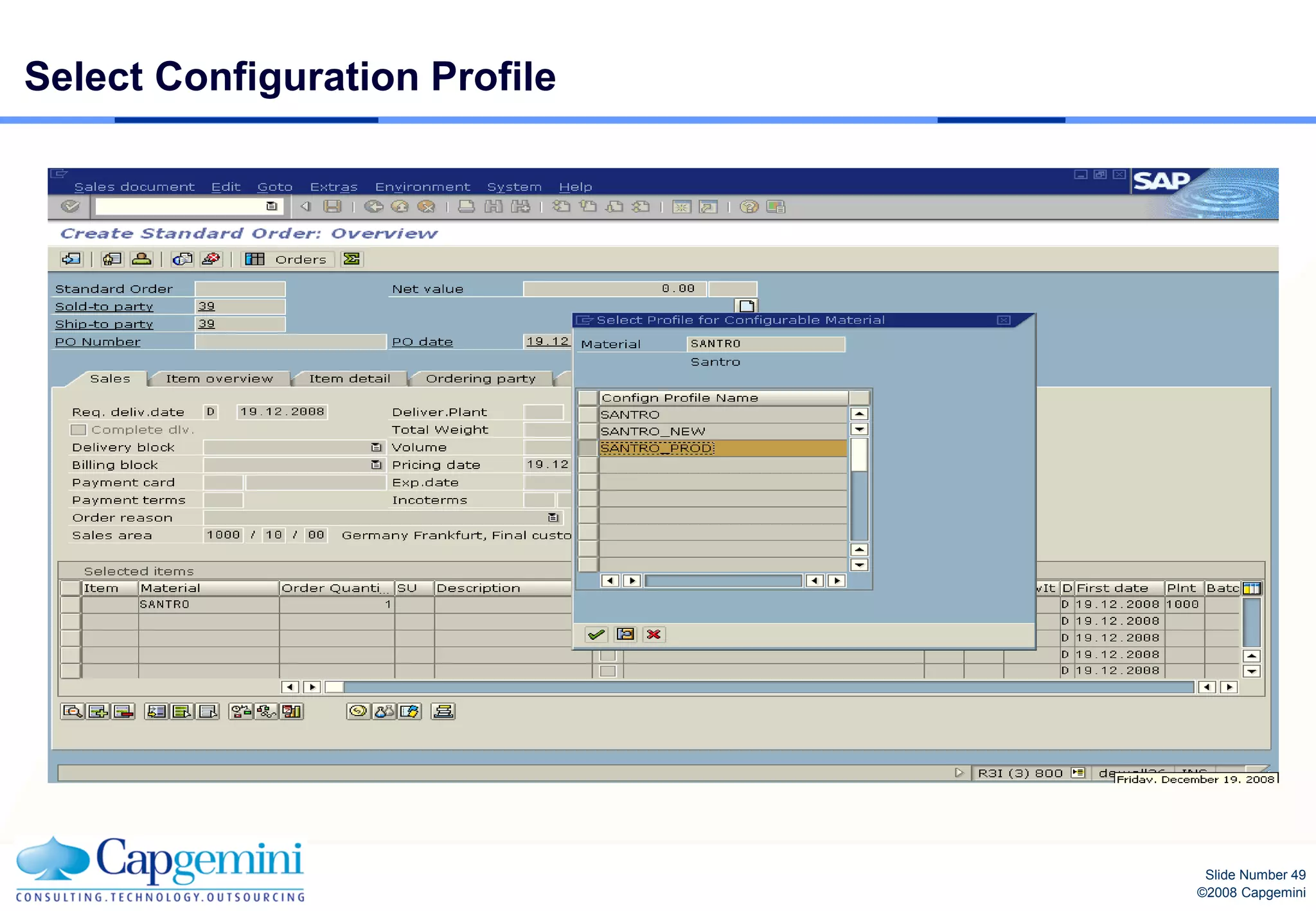This screenshot has height=911, width=1316.
Task: Expand the status bar triangle arrow
Action: pyautogui.click(x=959, y=772)
